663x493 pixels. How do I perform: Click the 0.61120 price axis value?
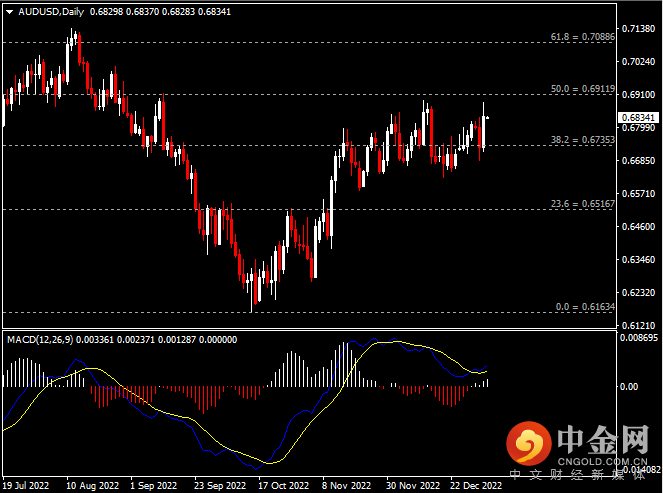point(637,326)
